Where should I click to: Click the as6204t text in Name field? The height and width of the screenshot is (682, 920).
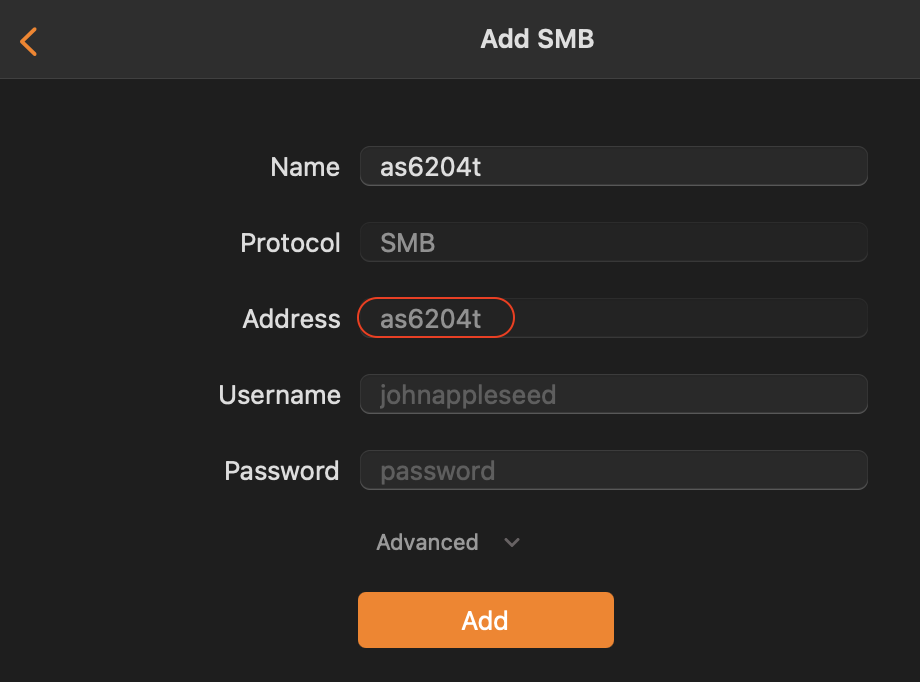coord(430,167)
